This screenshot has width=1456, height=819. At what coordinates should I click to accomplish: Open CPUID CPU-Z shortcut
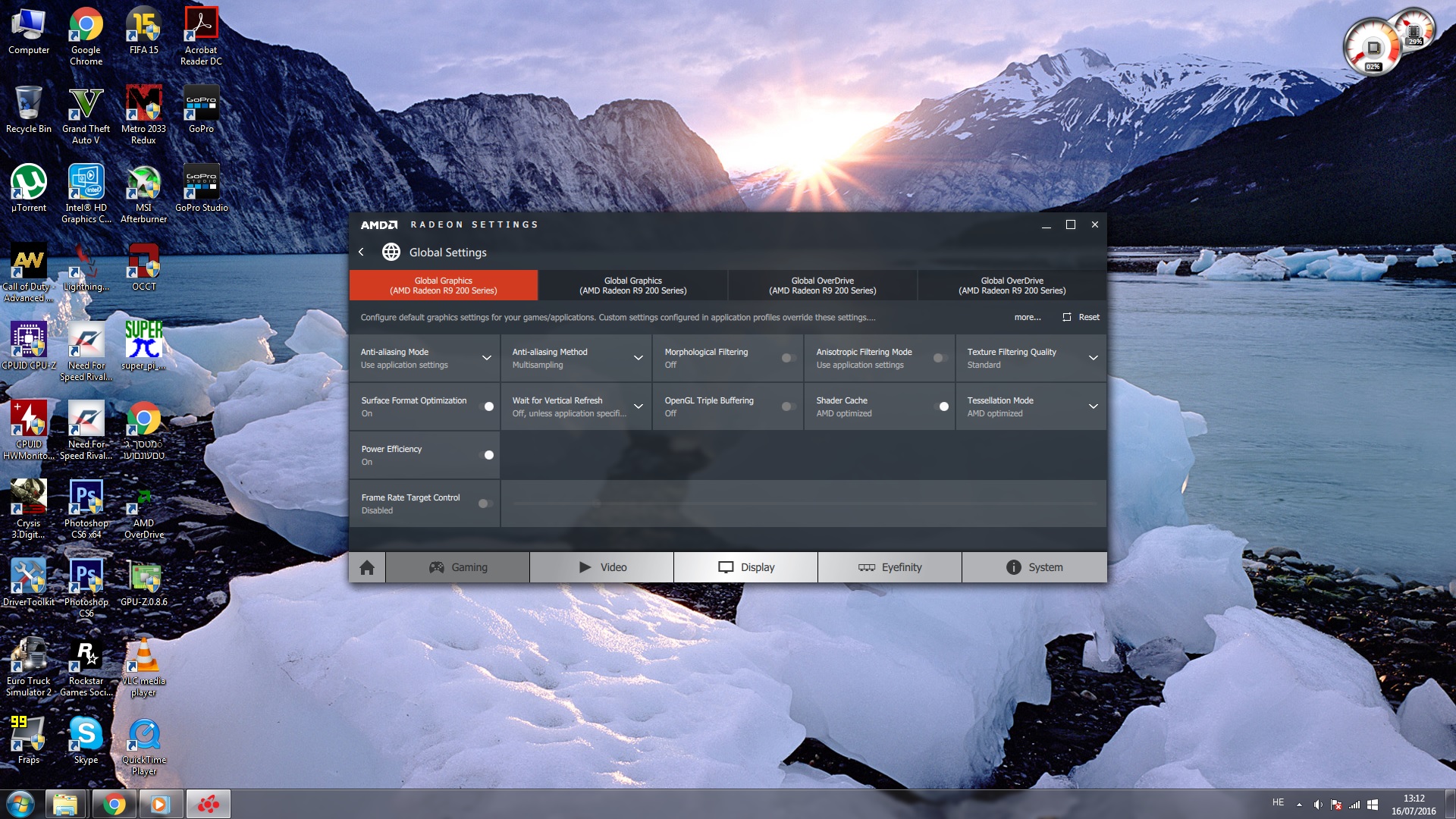pyautogui.click(x=29, y=346)
